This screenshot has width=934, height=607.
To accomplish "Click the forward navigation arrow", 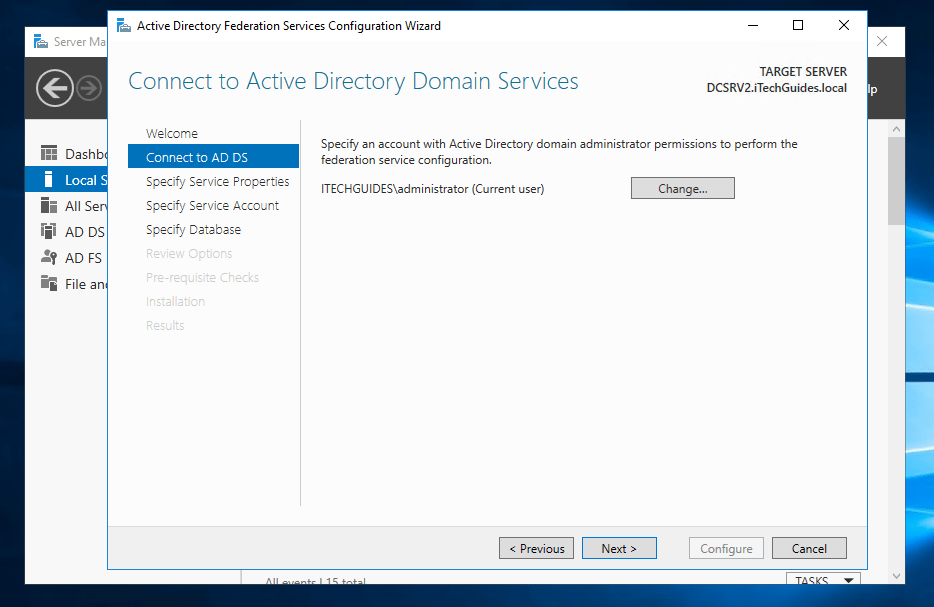I will (88, 88).
